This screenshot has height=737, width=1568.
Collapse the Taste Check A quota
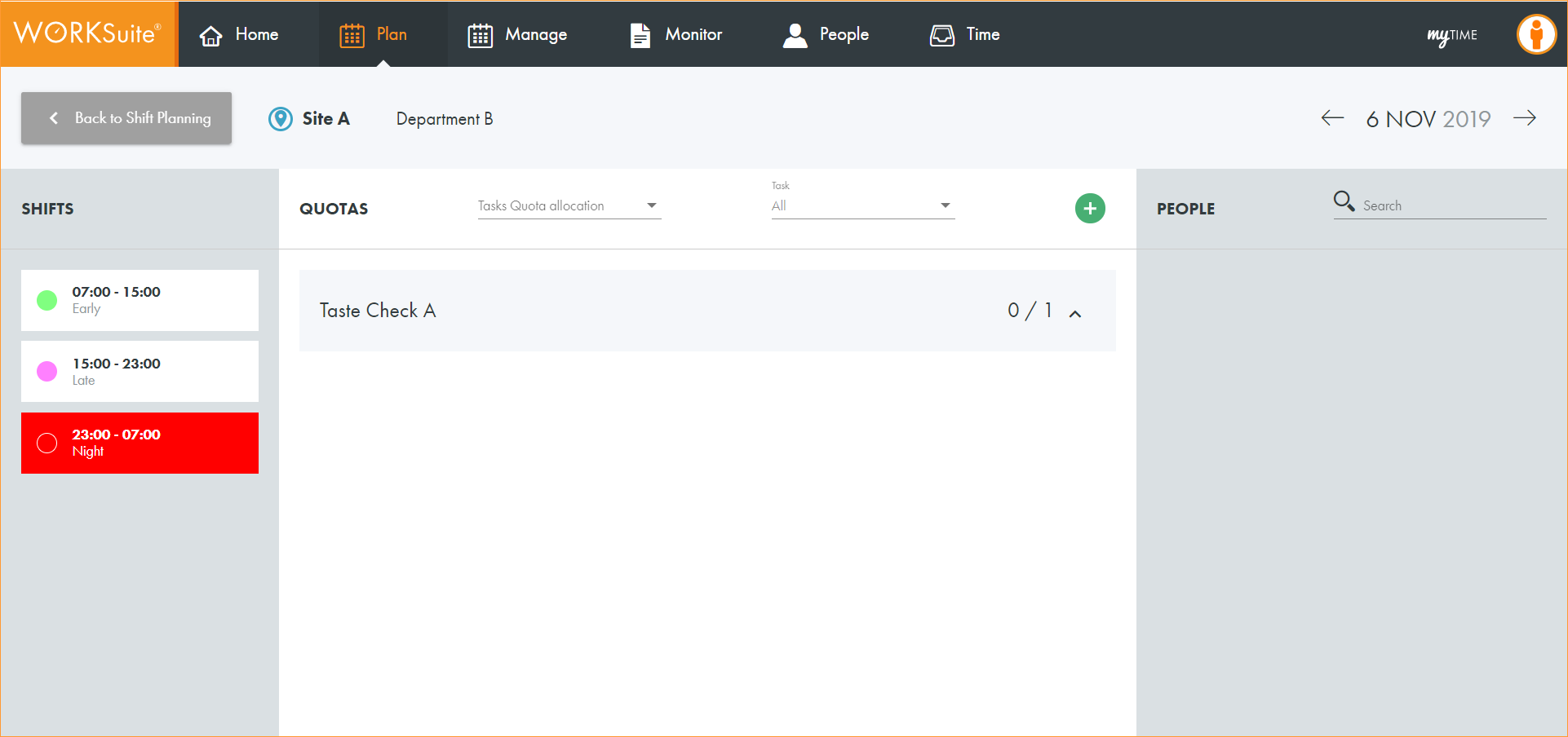[1075, 313]
